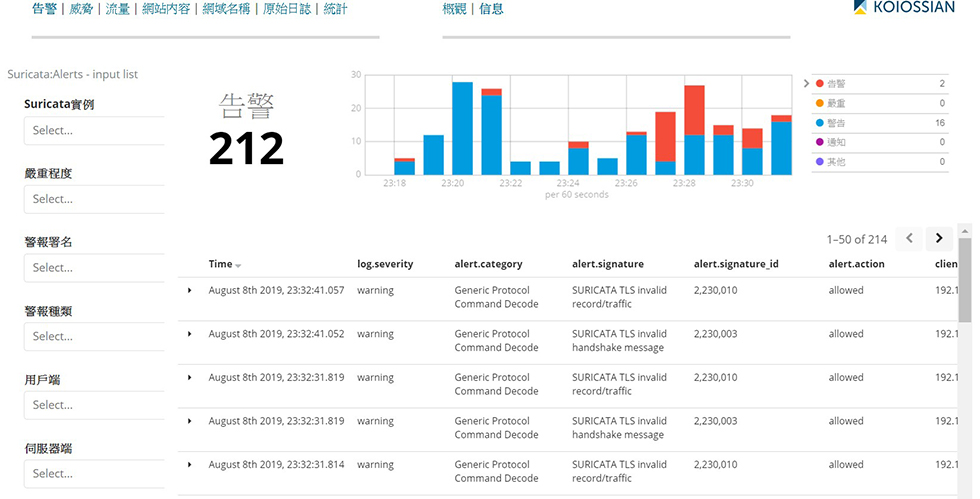Collapse the chart legend panel arrow
The width and height of the screenshot is (980, 499).
pos(807,84)
